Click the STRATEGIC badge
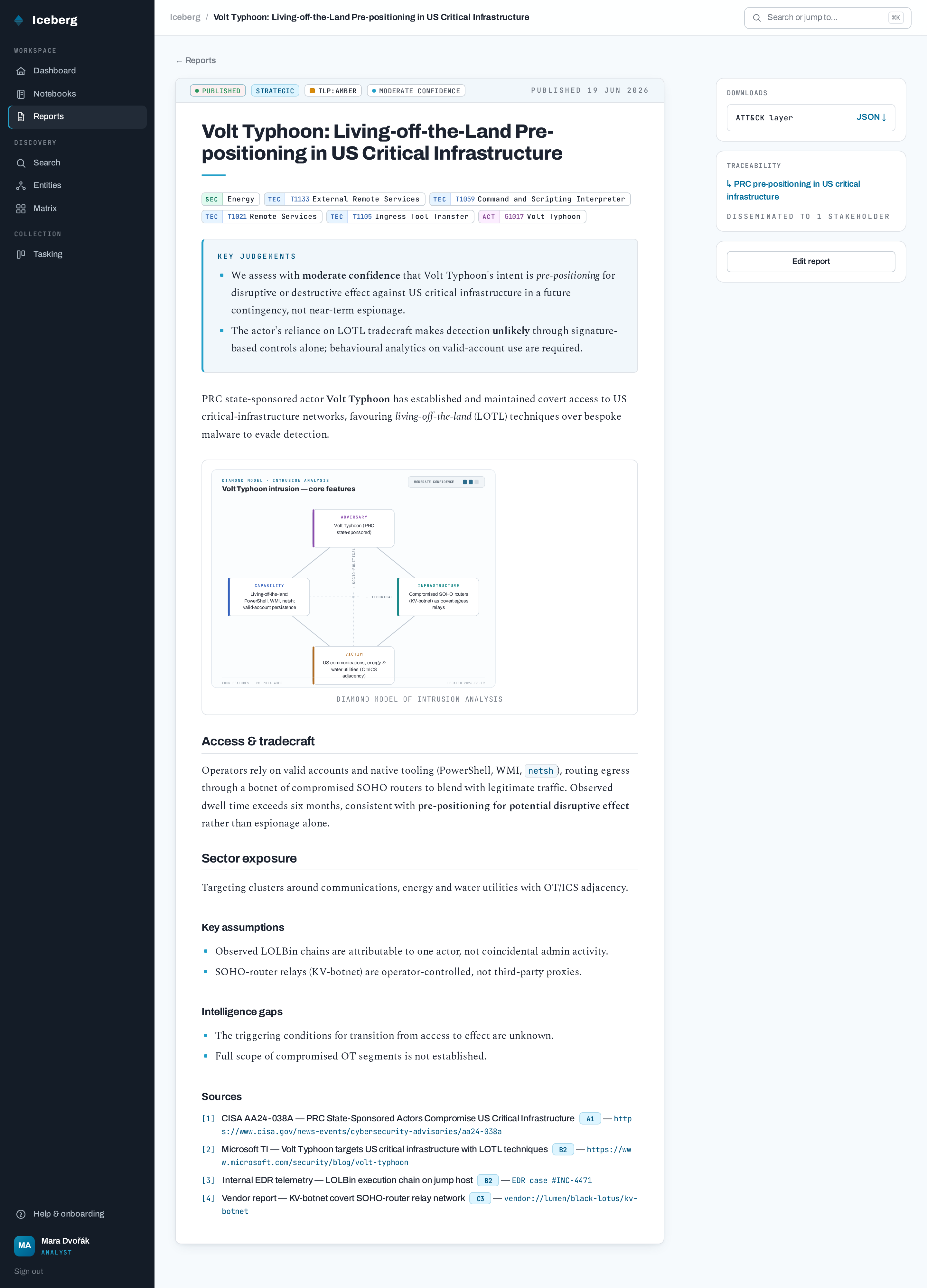927x1288 pixels. (x=275, y=91)
